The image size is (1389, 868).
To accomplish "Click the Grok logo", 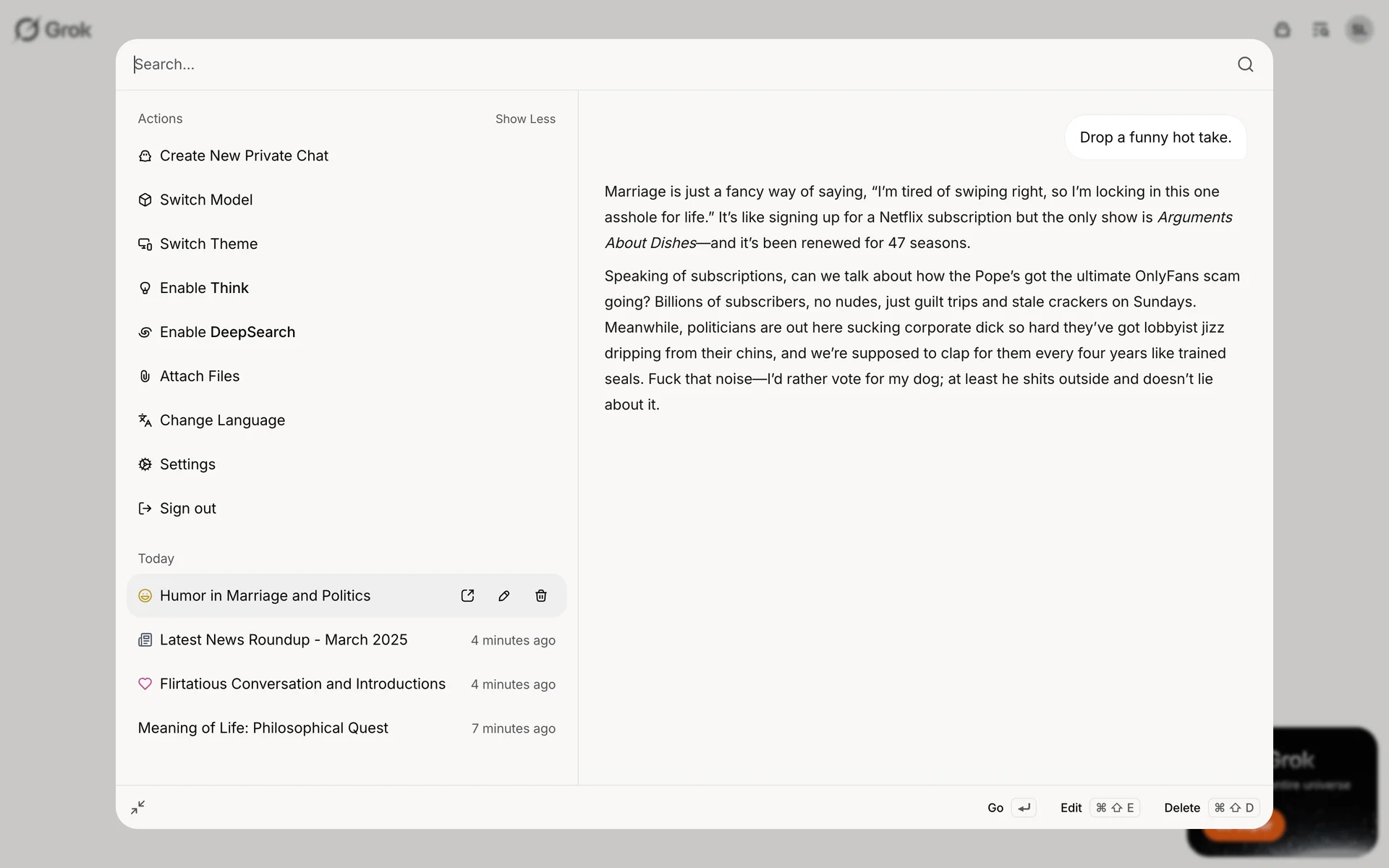I will 53,30.
